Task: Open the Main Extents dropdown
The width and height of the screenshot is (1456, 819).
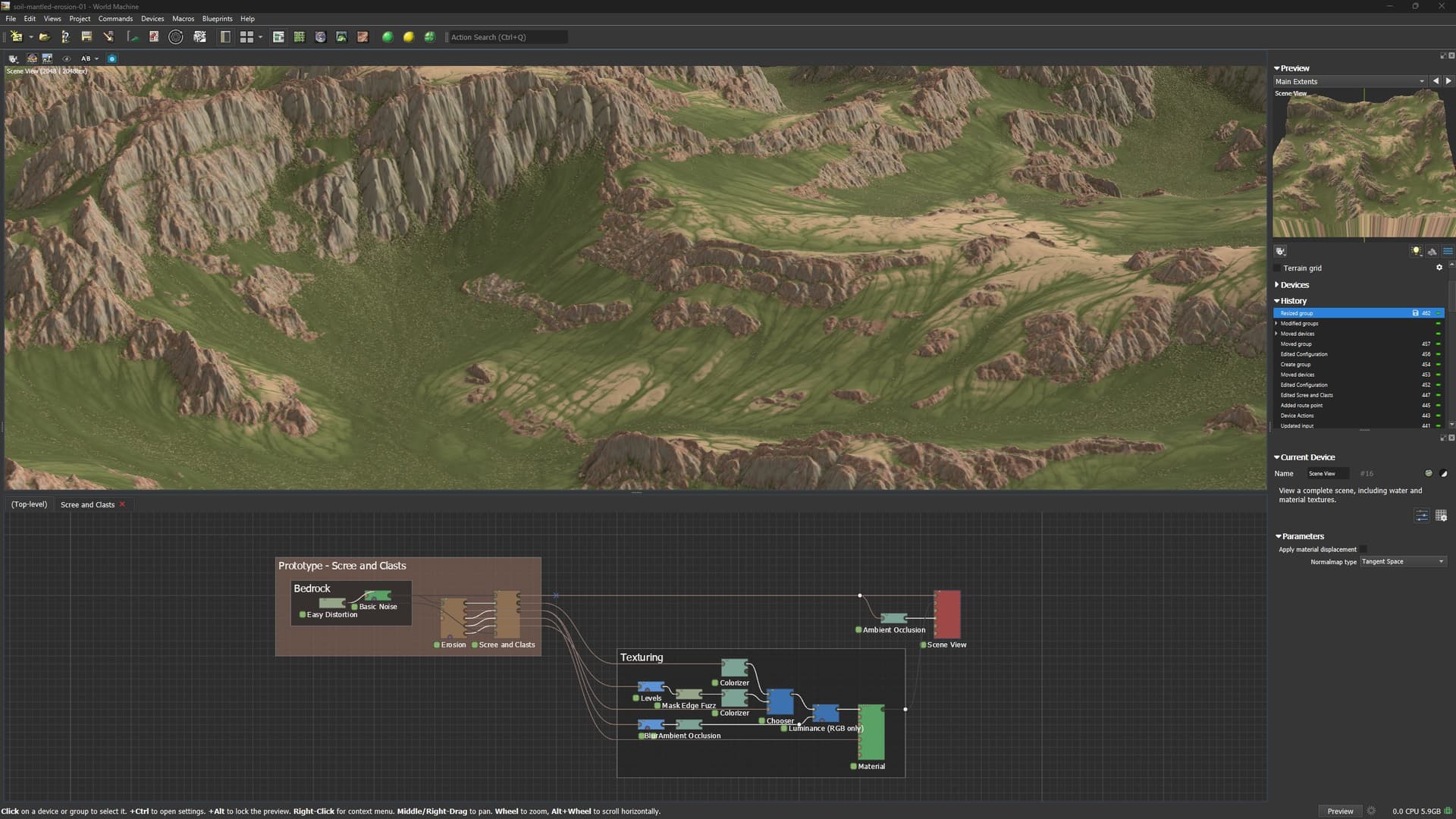Action: [x=1350, y=81]
